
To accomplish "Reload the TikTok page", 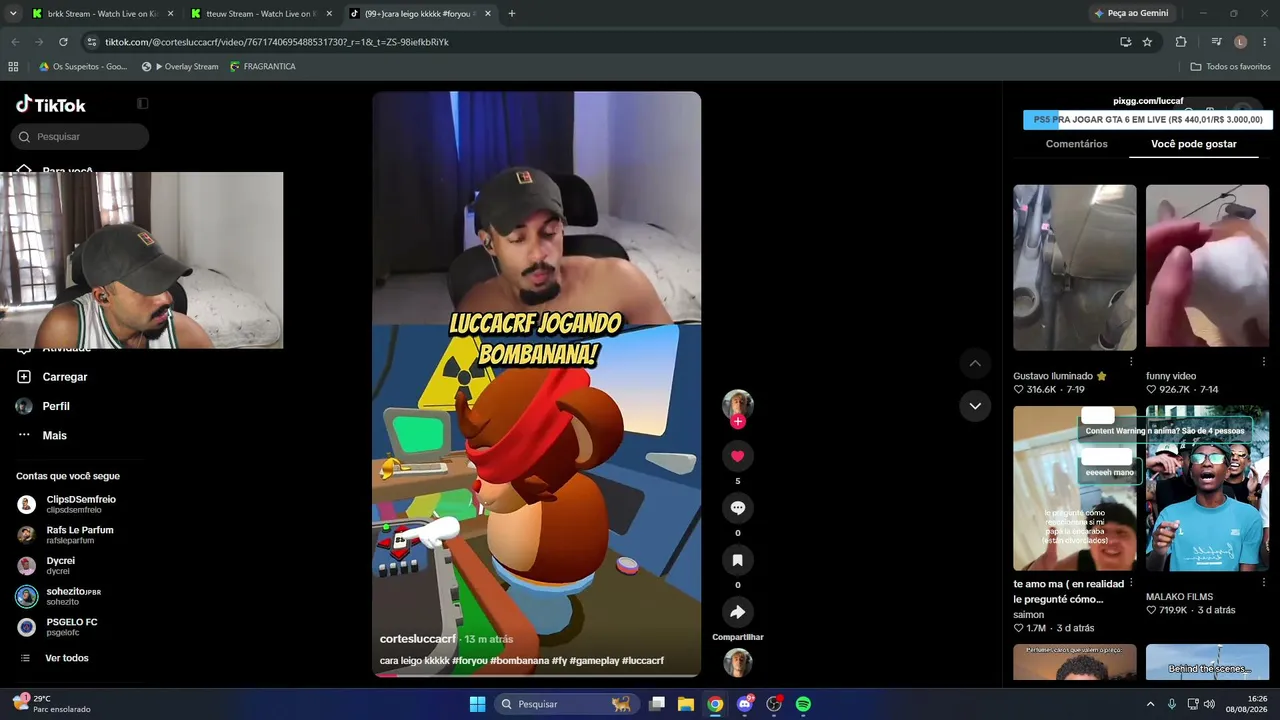I will (63, 42).
